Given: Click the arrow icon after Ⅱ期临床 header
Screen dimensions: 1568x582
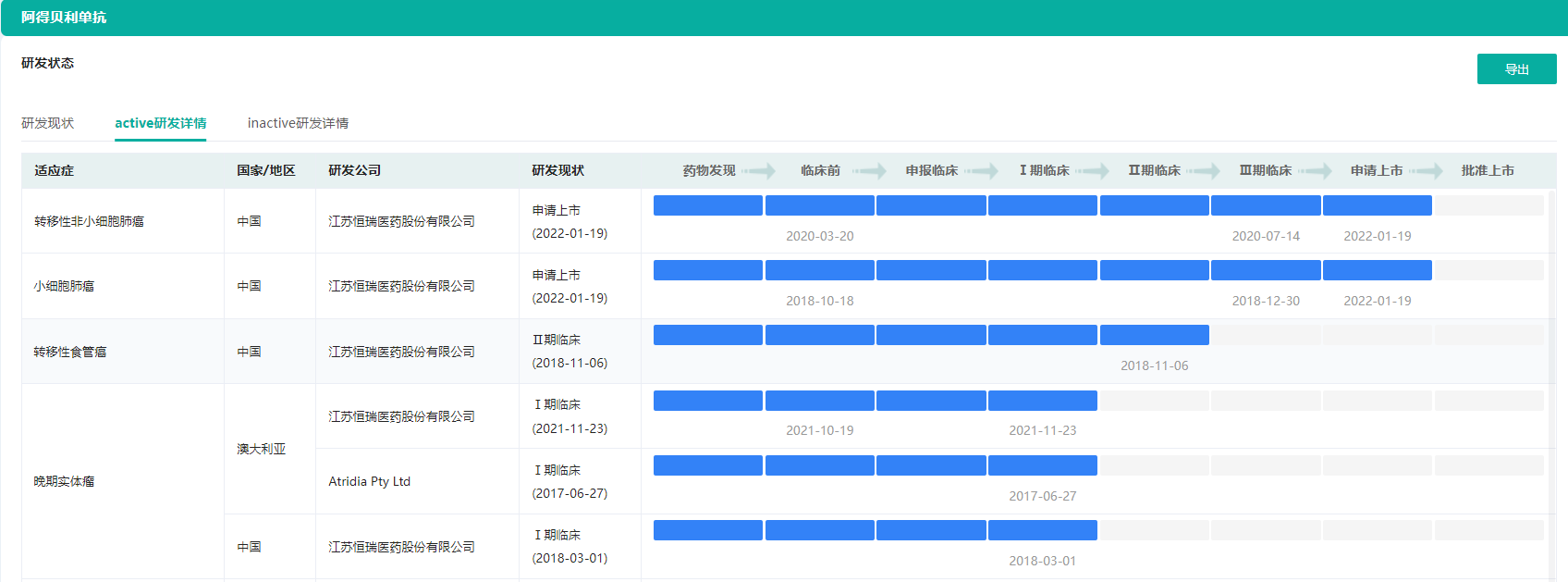Looking at the screenshot, I should click(1204, 171).
